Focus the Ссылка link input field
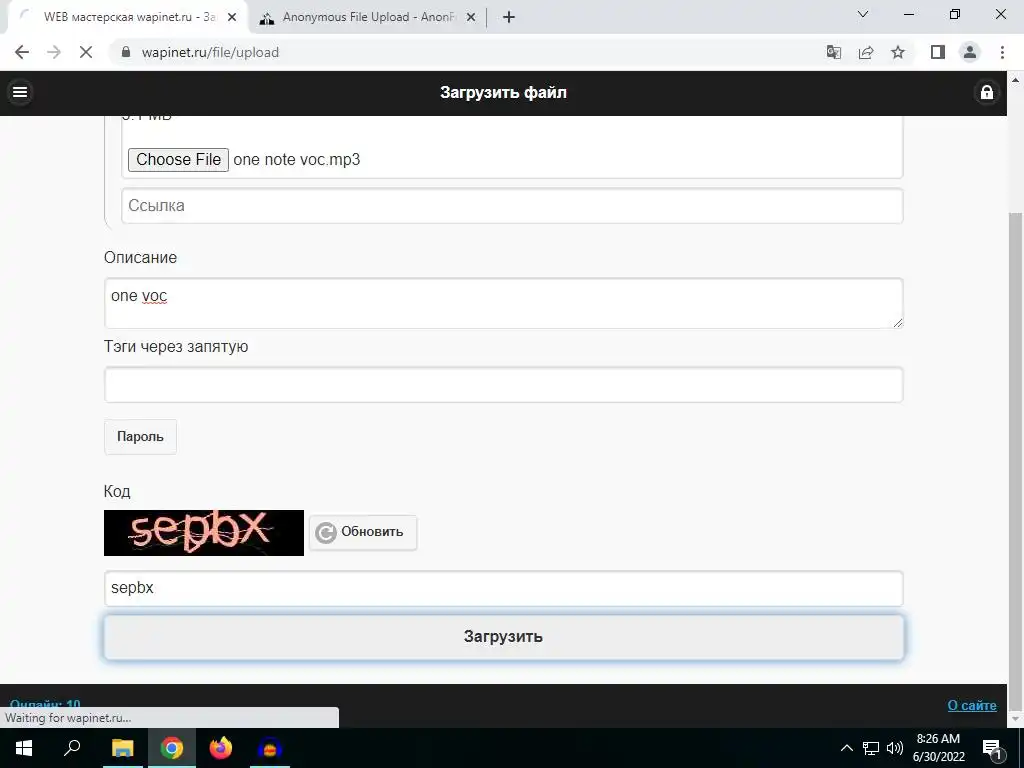 pyautogui.click(x=512, y=206)
